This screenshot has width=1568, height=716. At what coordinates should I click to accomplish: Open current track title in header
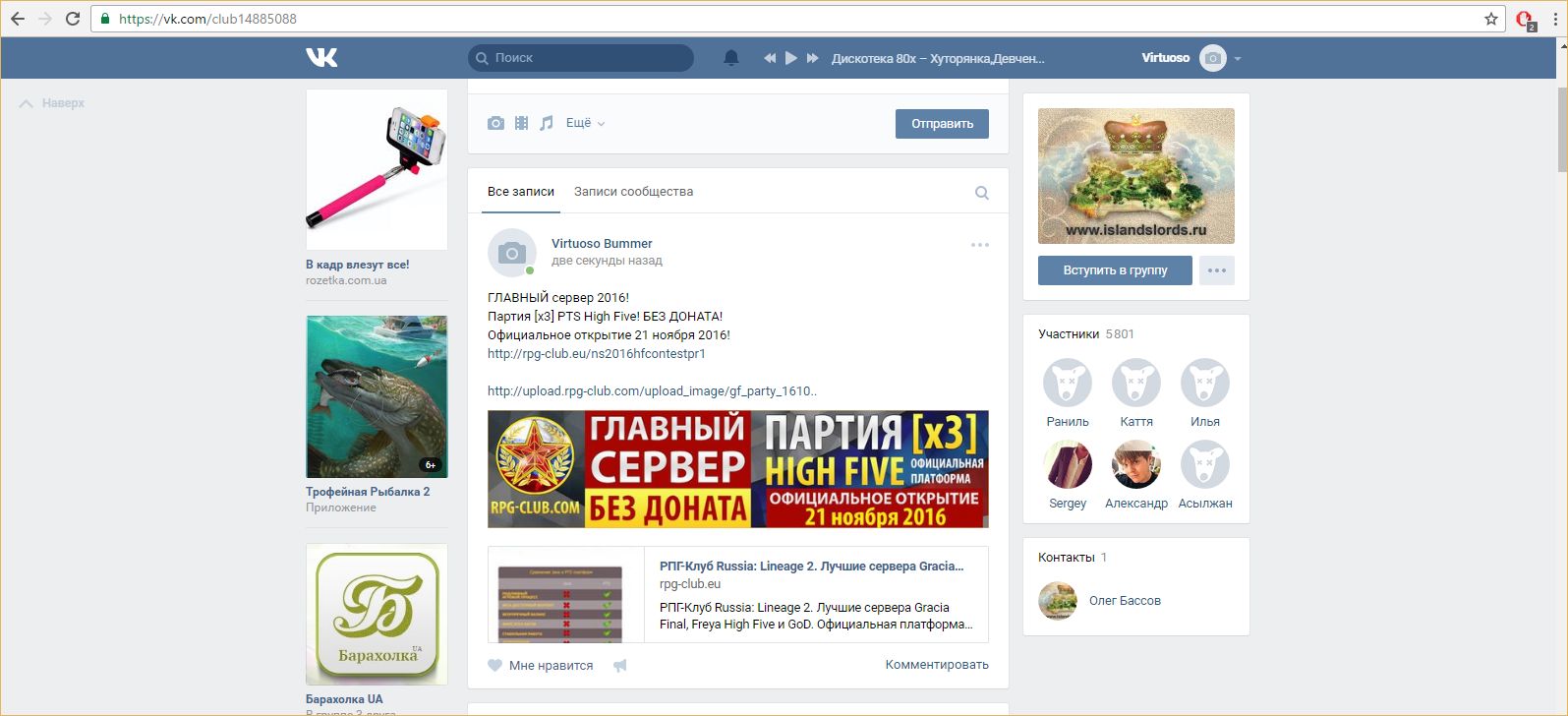938,59
